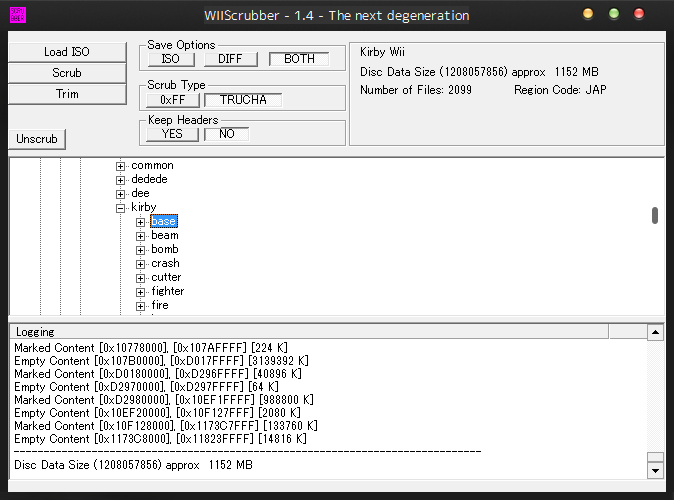The height and width of the screenshot is (500, 674).
Task: Click the info panel Disc Data Size line
Action: (479, 72)
